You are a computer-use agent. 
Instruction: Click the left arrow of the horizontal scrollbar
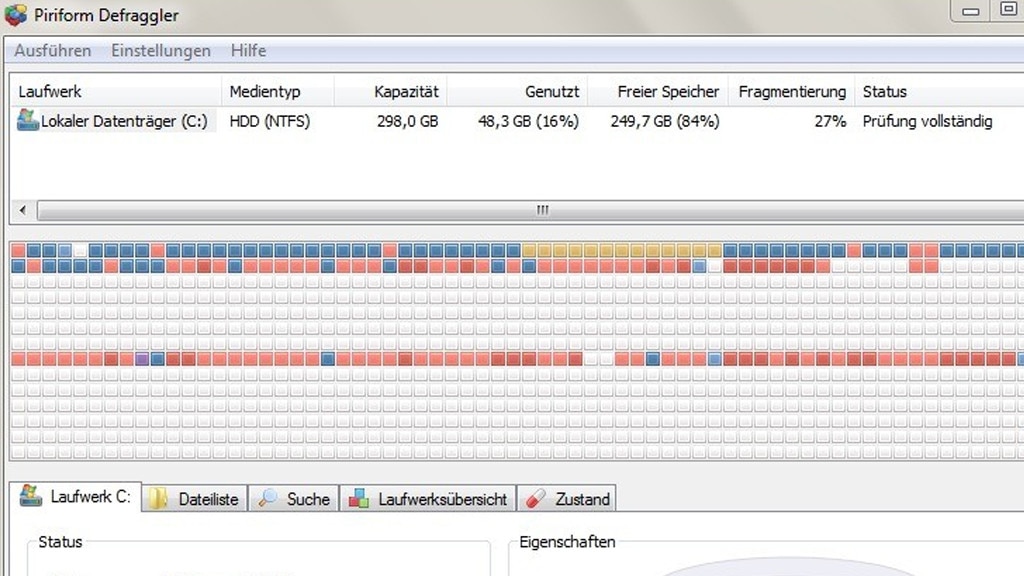click(x=23, y=210)
